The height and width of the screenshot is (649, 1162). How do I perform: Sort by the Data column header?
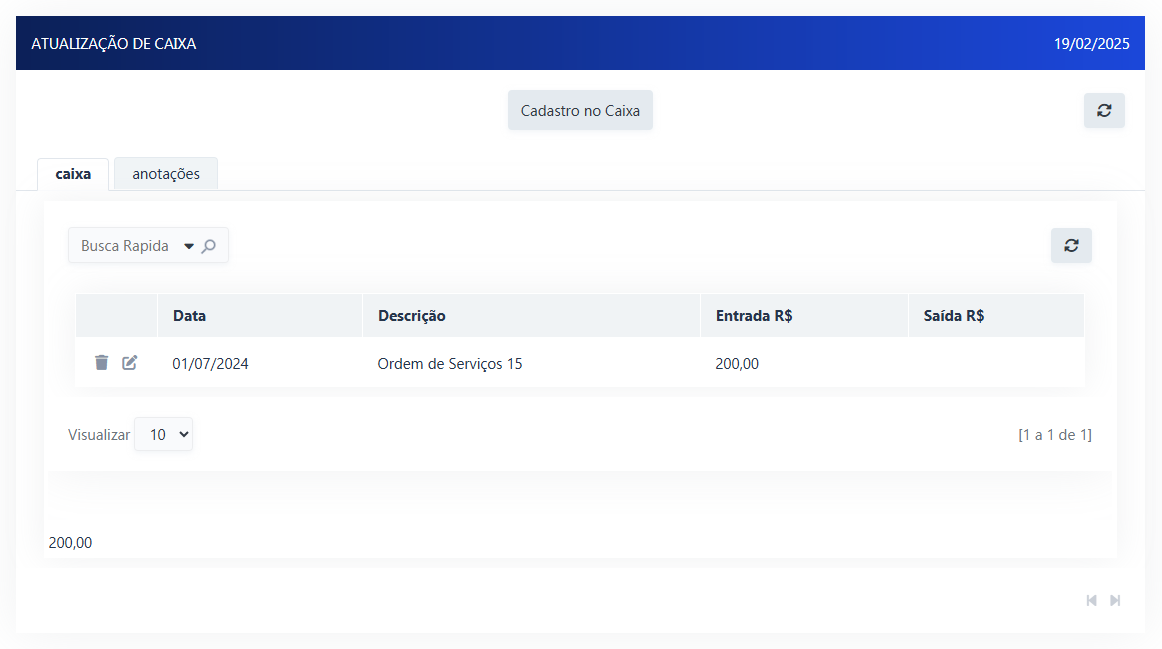(x=190, y=316)
